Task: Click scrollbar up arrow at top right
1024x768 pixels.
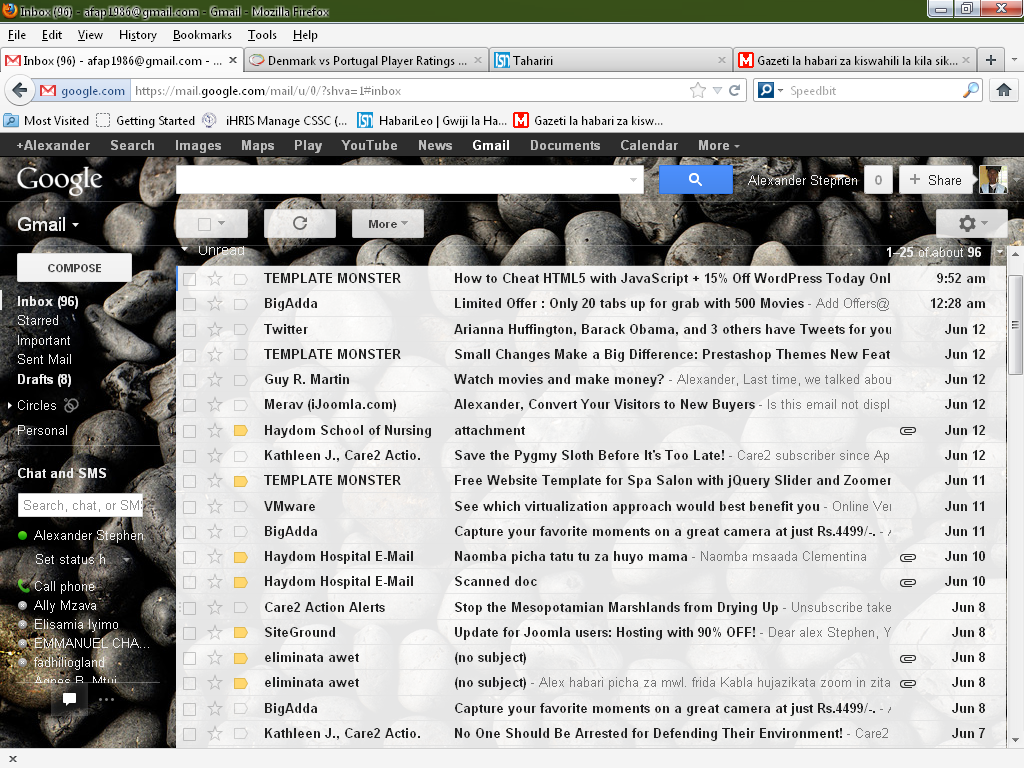Action: tap(1015, 253)
